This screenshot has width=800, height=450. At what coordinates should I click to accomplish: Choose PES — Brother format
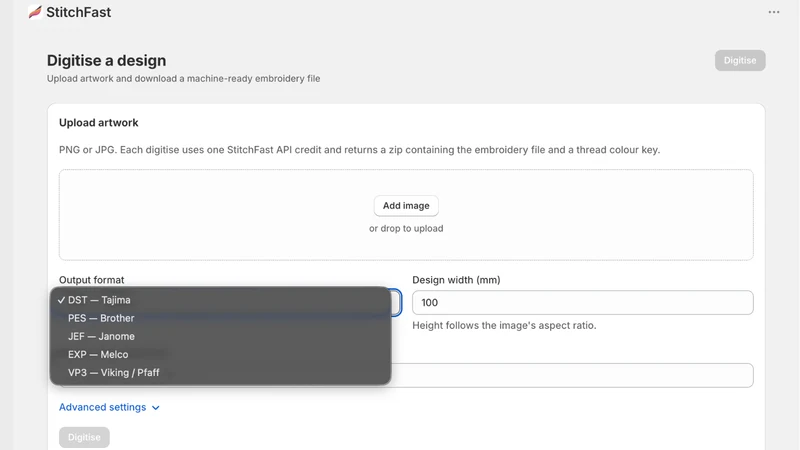coord(220,318)
